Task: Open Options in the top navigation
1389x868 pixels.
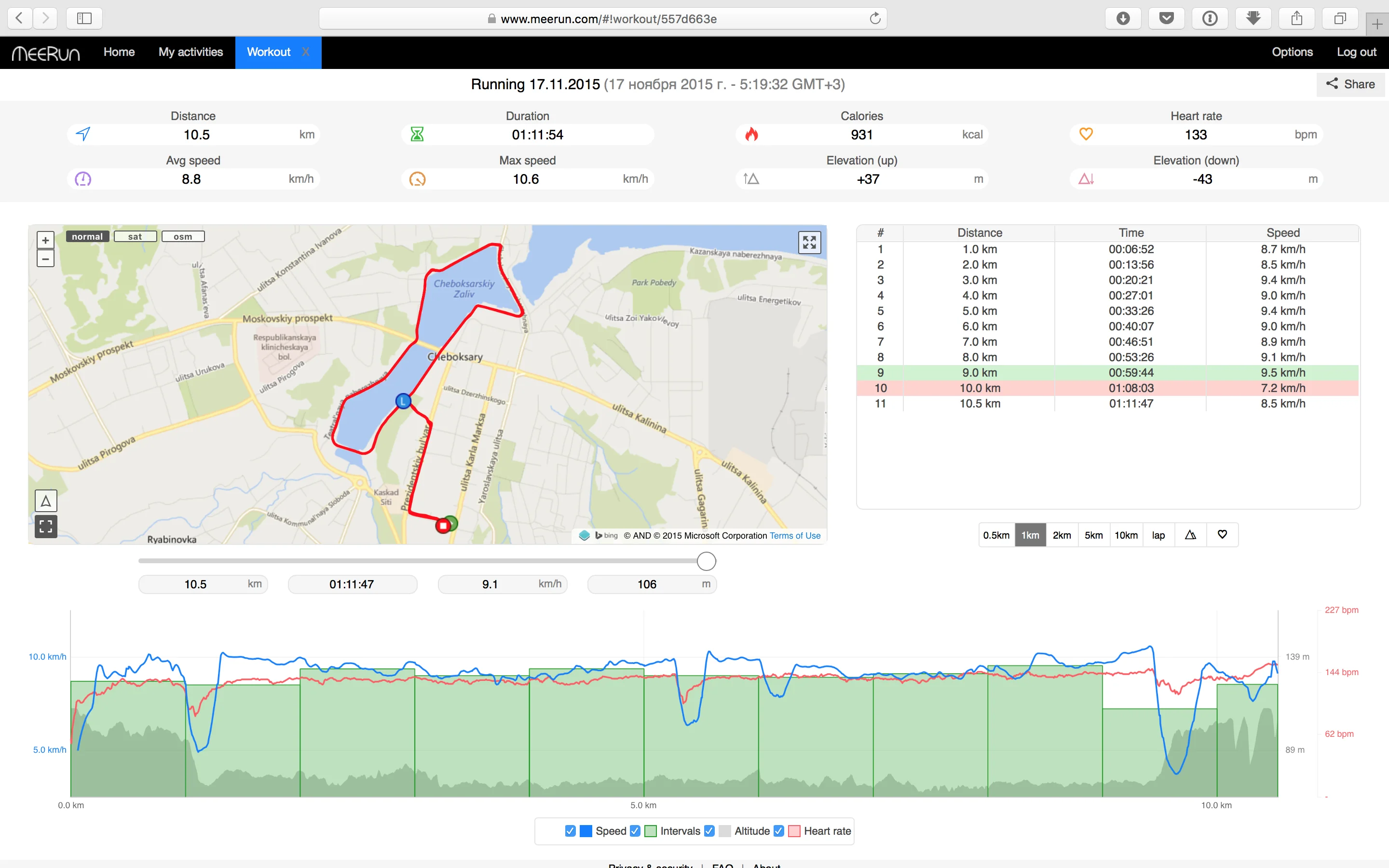Action: pos(1292,52)
